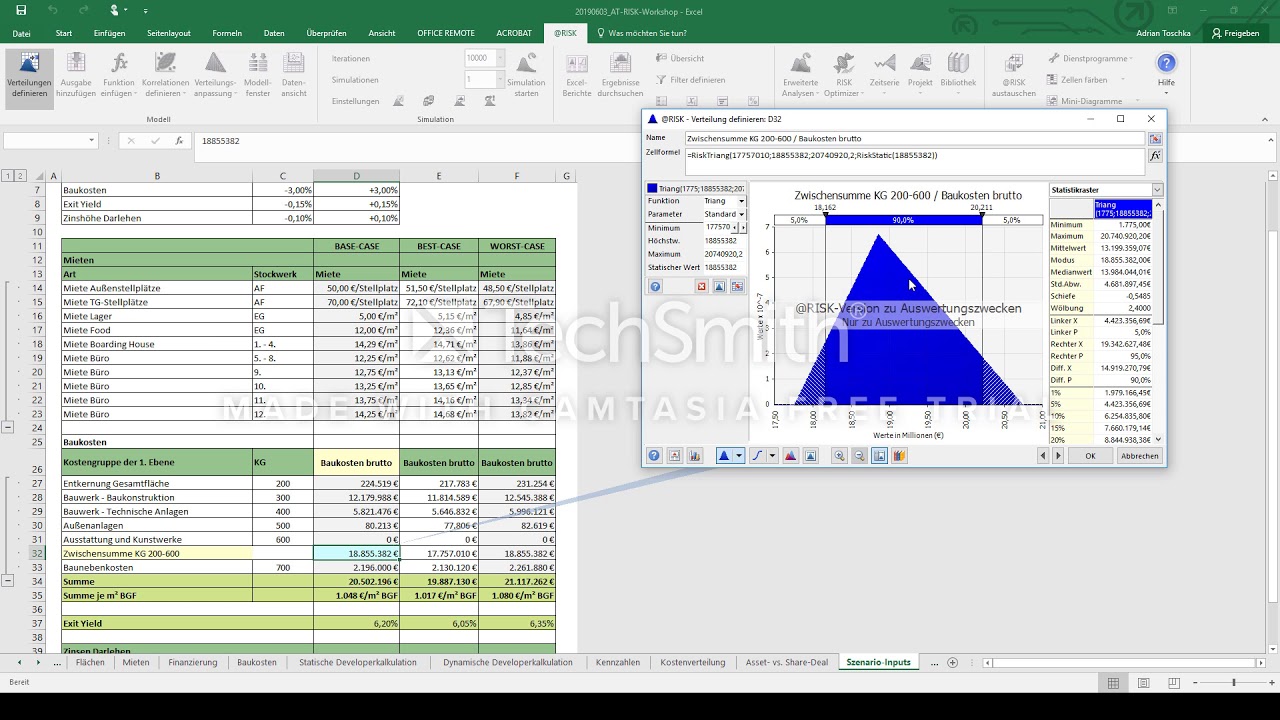
Task: Select cell D32 value 18.855.382 €
Action: pos(356,553)
